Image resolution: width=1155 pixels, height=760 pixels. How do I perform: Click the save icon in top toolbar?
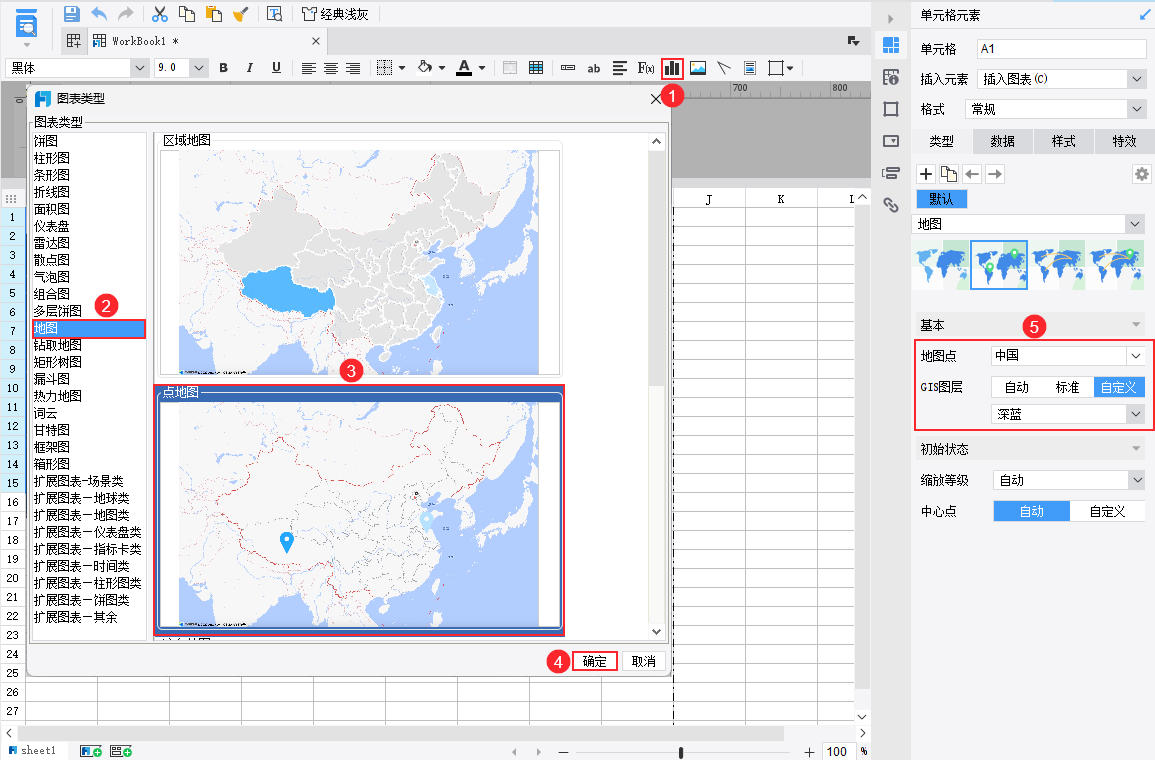click(71, 14)
